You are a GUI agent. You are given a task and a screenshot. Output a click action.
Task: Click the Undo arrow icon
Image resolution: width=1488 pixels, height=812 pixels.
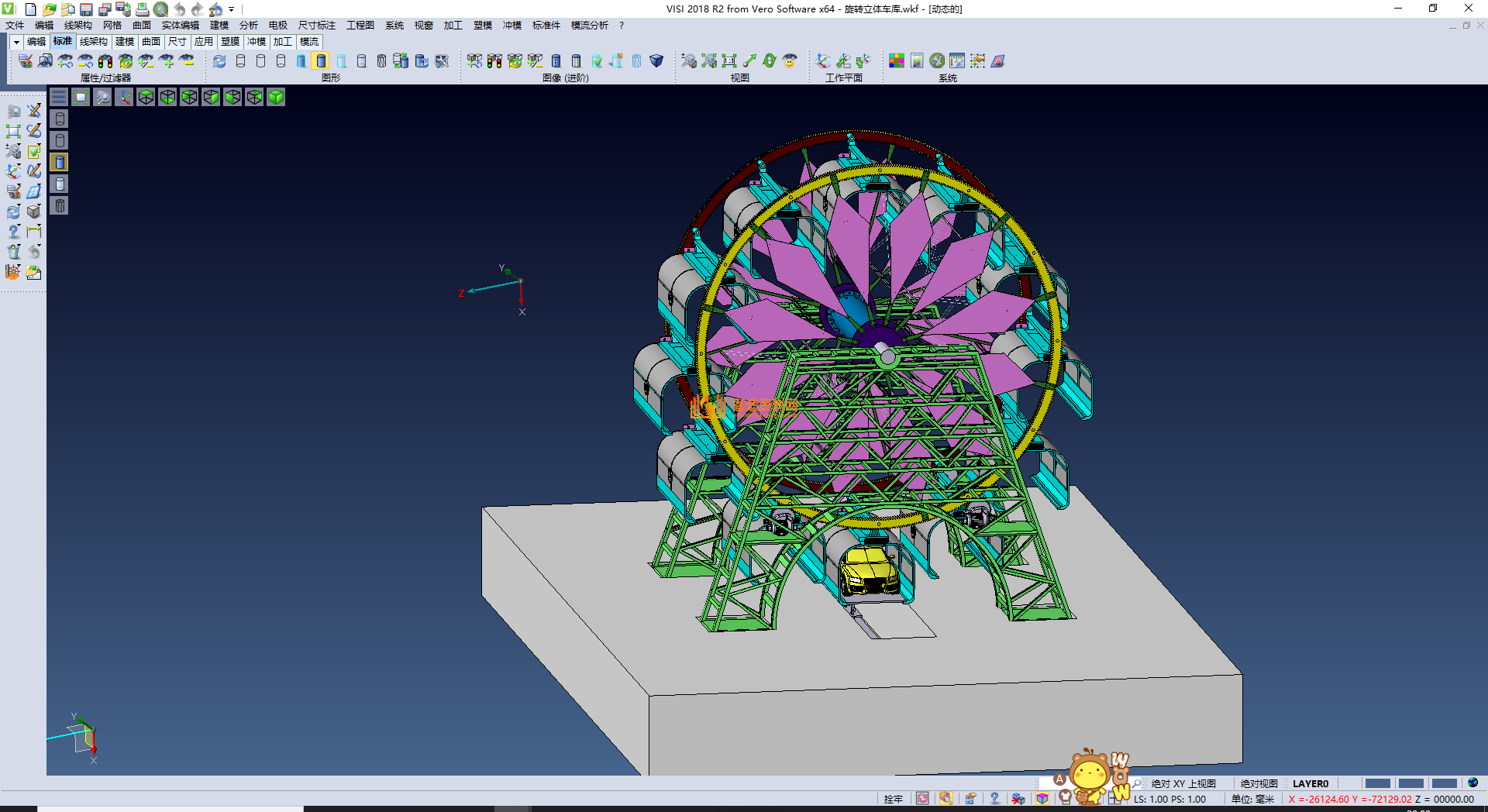179,9
